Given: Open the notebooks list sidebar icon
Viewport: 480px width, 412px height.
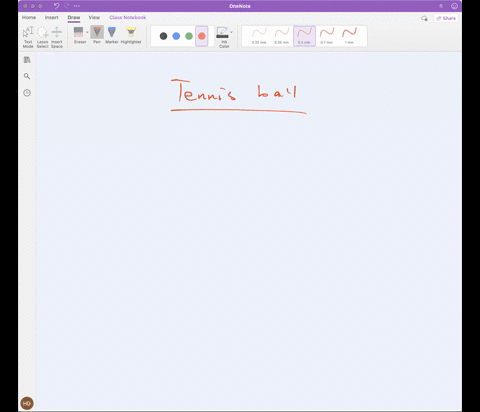Looking at the screenshot, I should 27,60.
